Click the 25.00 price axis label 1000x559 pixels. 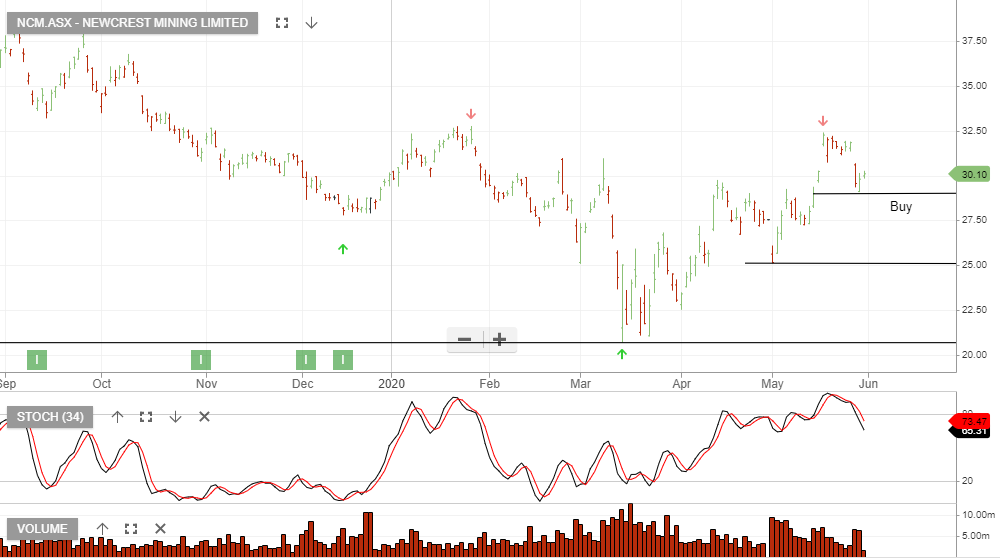tap(974, 265)
